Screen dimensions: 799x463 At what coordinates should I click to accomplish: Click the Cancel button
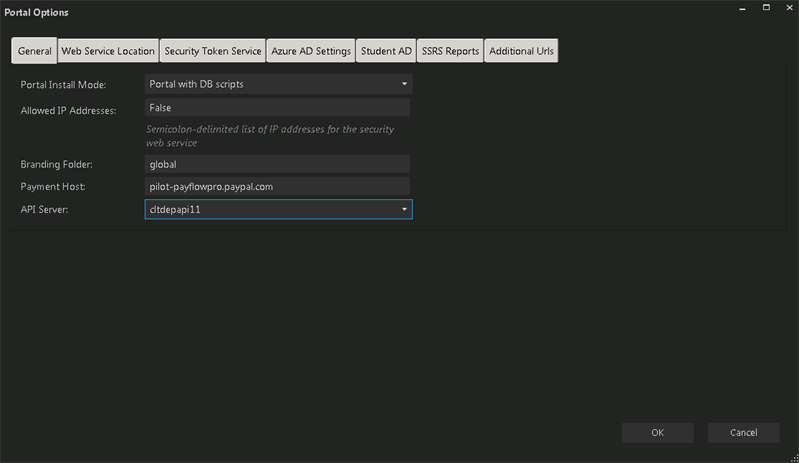pos(743,432)
